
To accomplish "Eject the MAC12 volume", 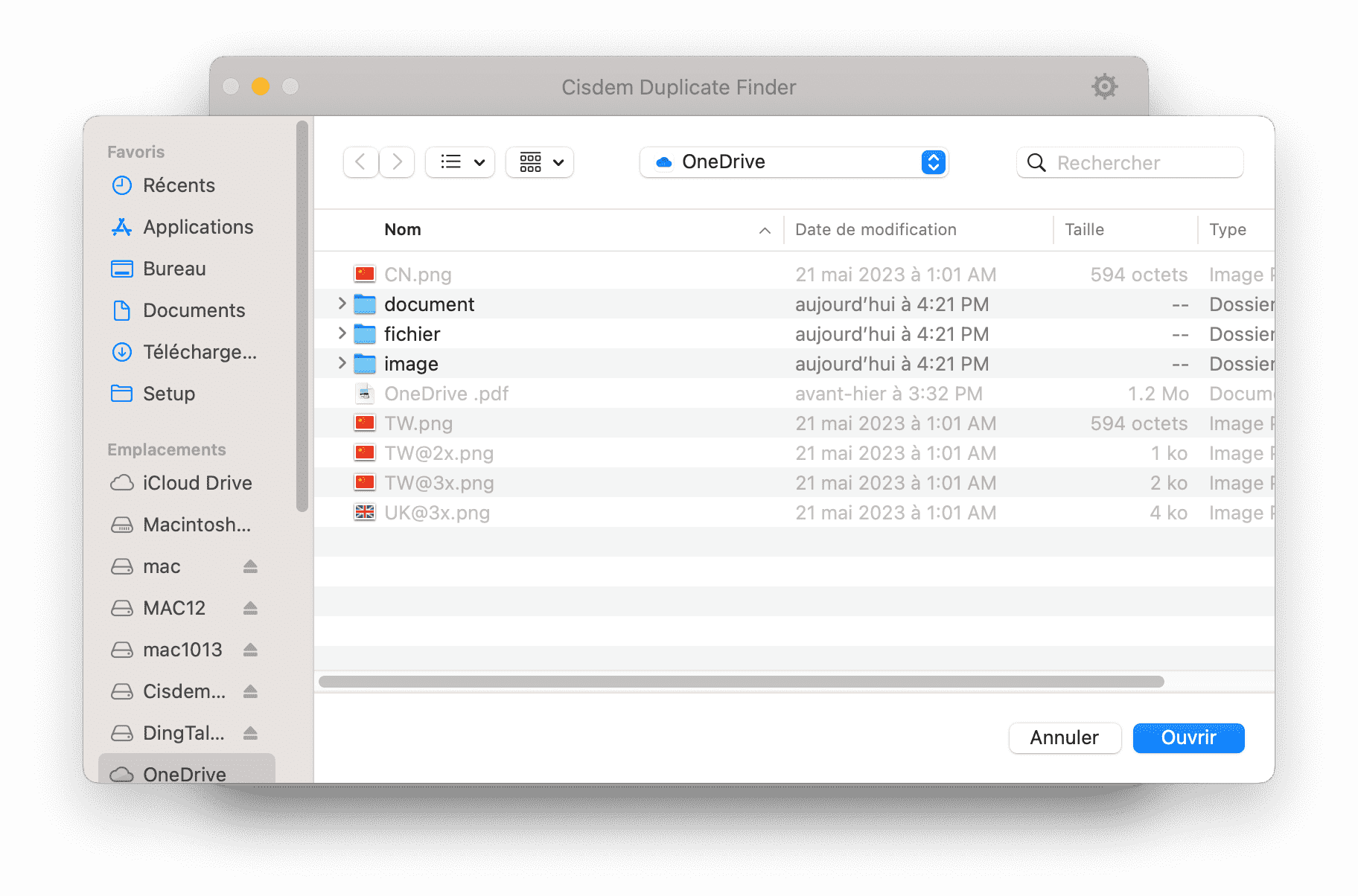I will 250,608.
